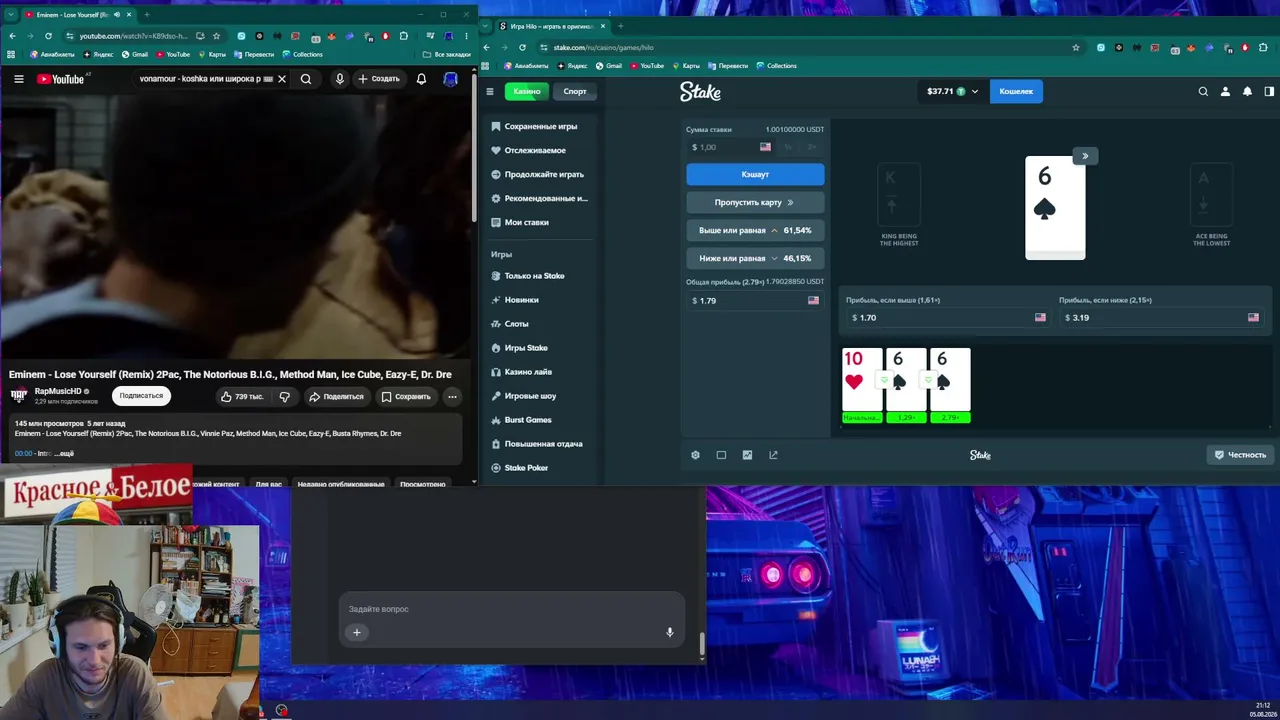This screenshot has width=1280, height=720.
Task: Open Gmail bookmark in YouTube window
Action: (x=135, y=54)
